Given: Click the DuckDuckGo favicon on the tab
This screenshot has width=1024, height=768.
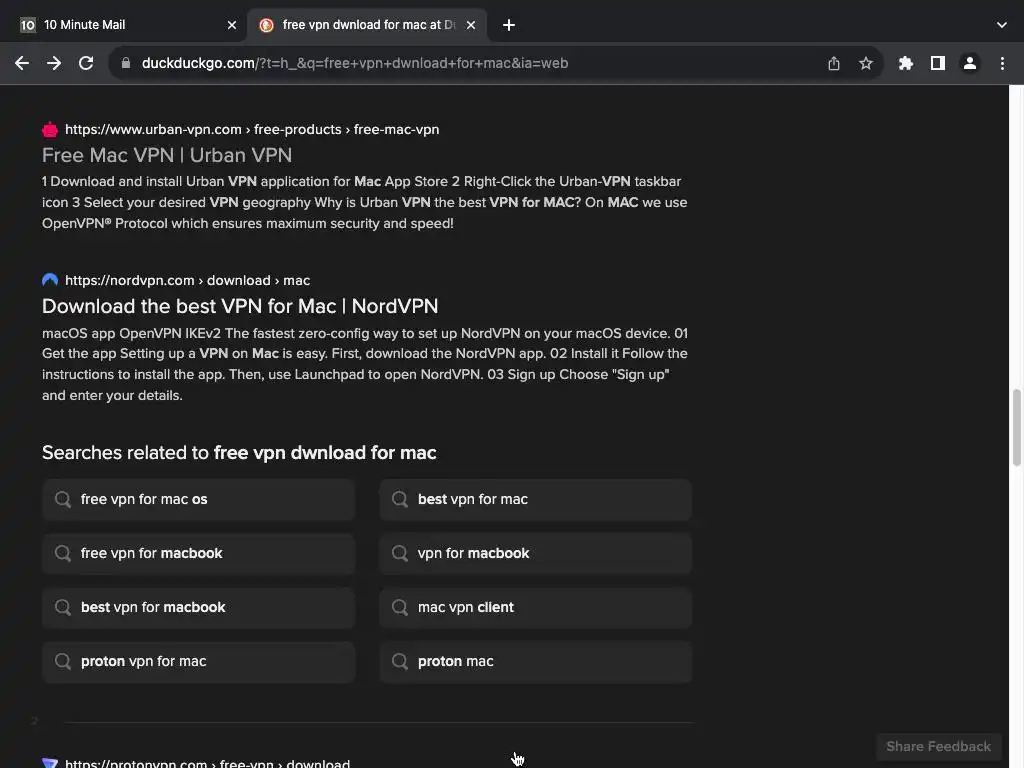Looking at the screenshot, I should point(266,25).
